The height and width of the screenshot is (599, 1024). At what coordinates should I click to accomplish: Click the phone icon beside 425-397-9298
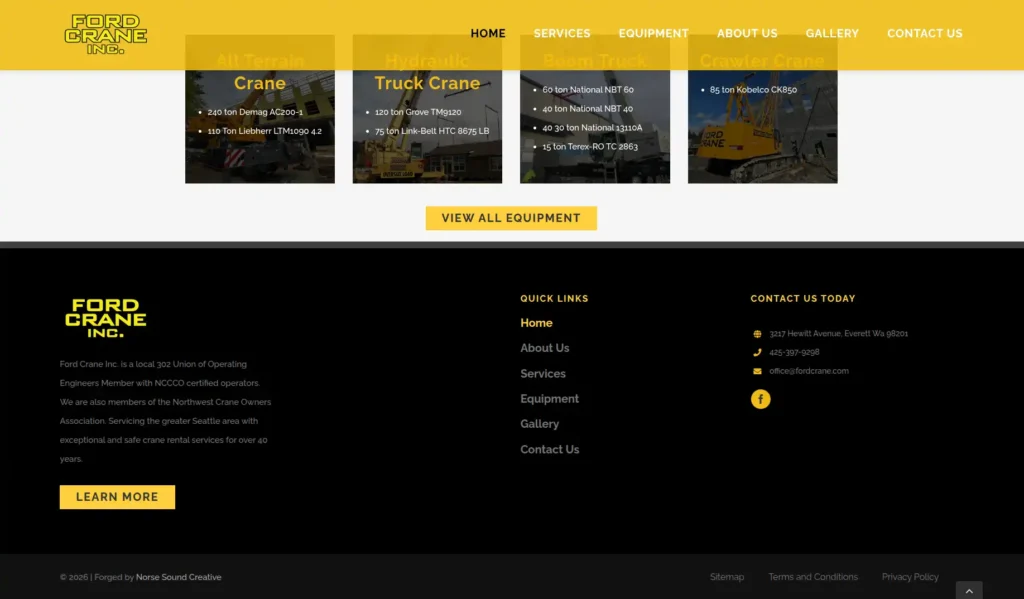tap(757, 352)
